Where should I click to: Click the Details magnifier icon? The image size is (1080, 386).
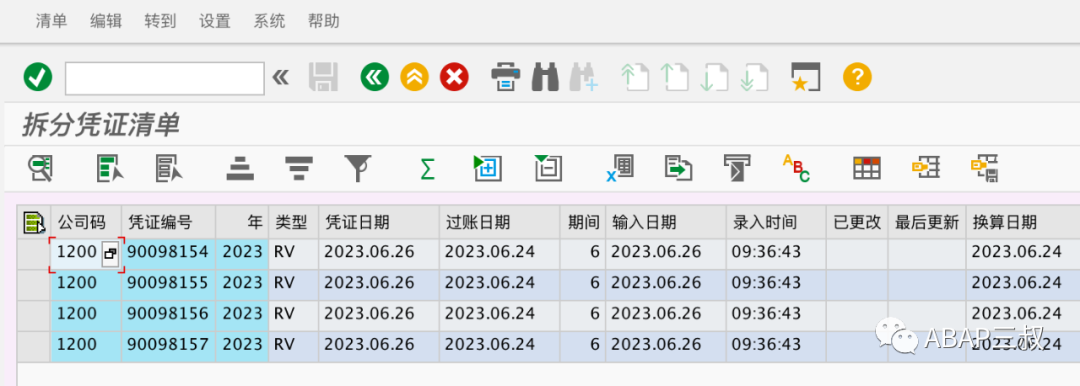(41, 167)
